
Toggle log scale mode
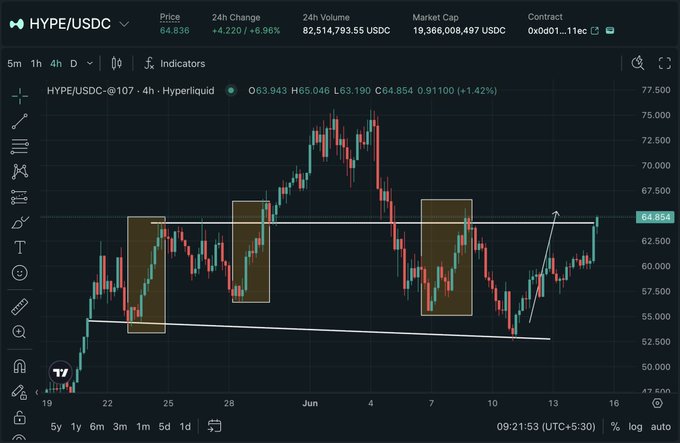[x=635, y=427]
